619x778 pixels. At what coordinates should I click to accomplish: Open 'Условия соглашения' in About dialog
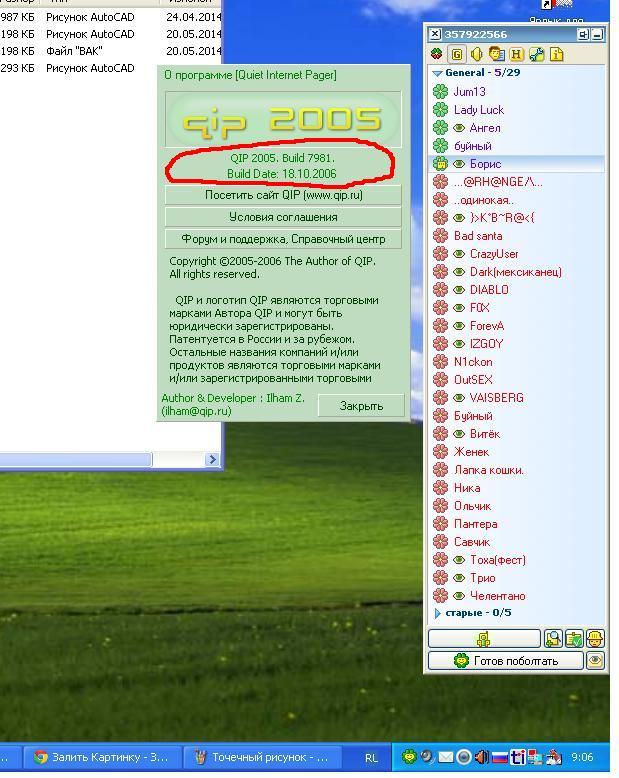(283, 217)
